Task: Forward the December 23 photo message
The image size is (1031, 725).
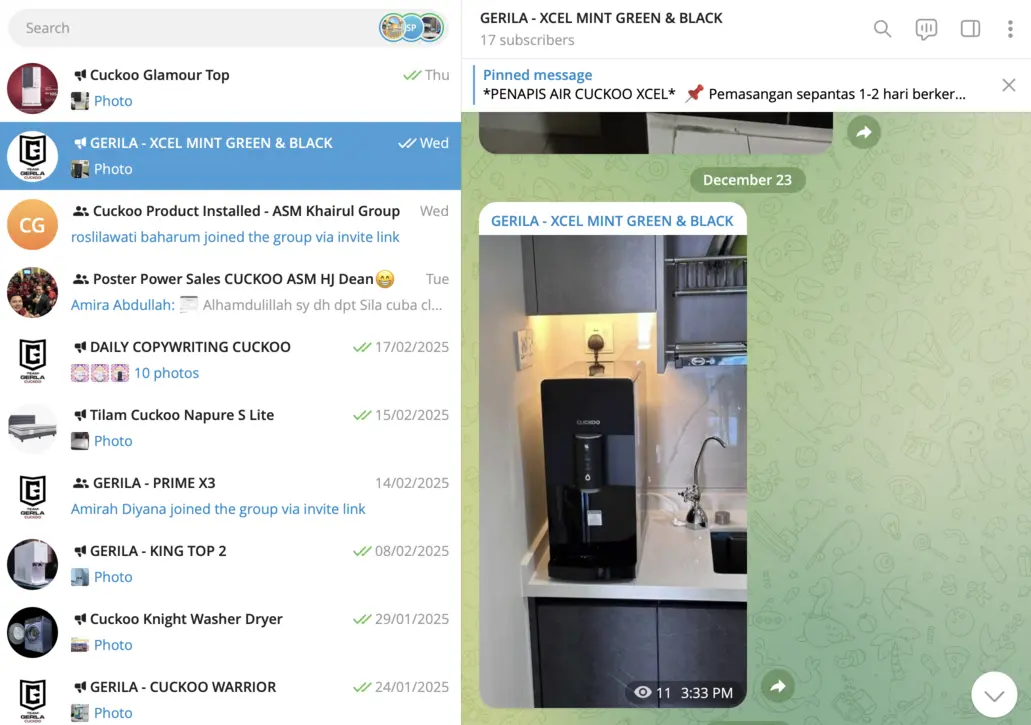Action: [778, 686]
